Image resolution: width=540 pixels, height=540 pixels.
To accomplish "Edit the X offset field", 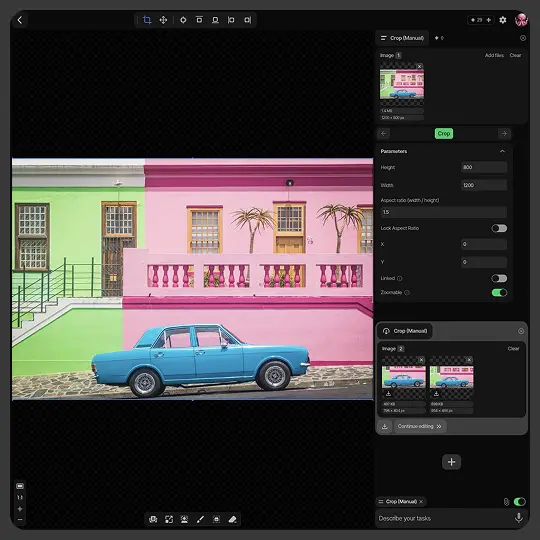I will coord(484,244).
